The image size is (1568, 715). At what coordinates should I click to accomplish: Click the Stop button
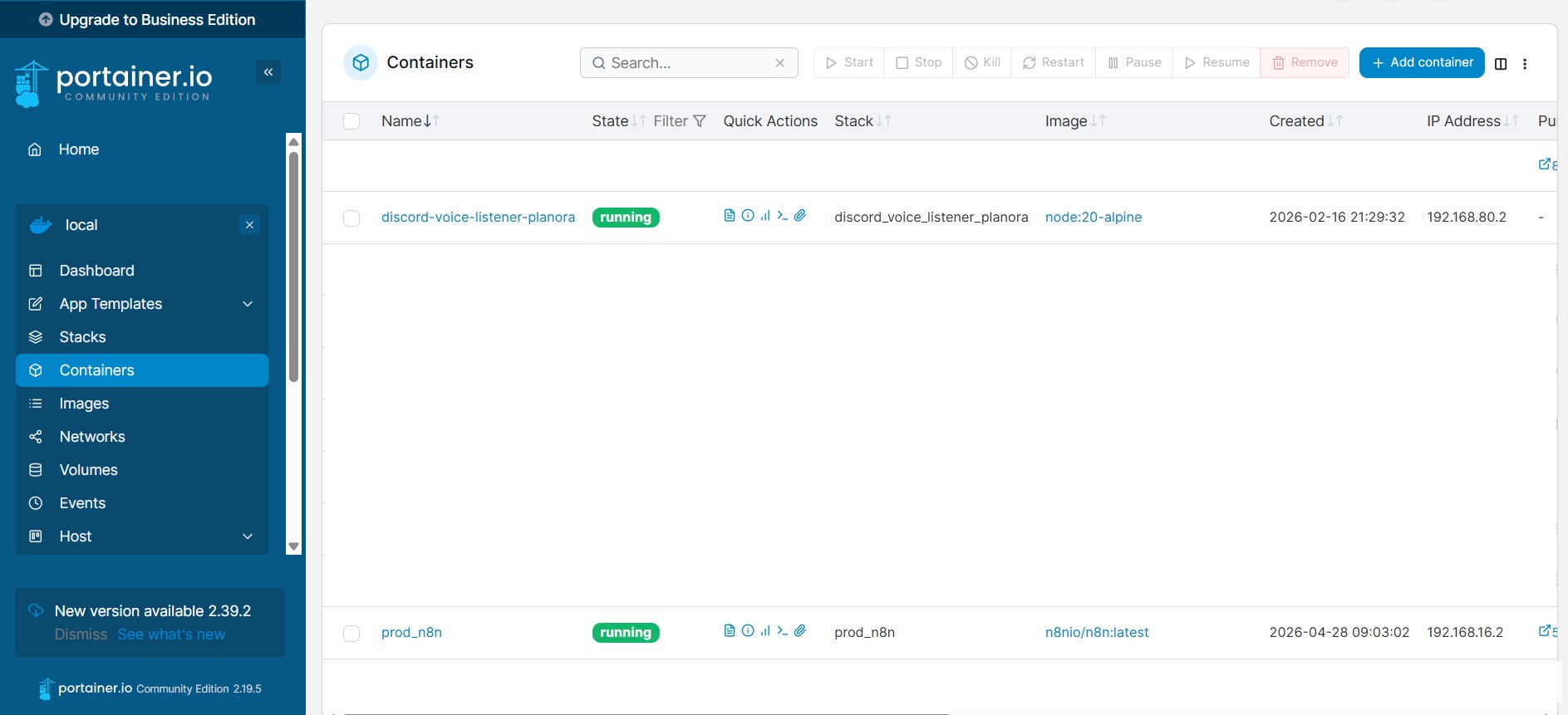pyautogui.click(x=919, y=62)
